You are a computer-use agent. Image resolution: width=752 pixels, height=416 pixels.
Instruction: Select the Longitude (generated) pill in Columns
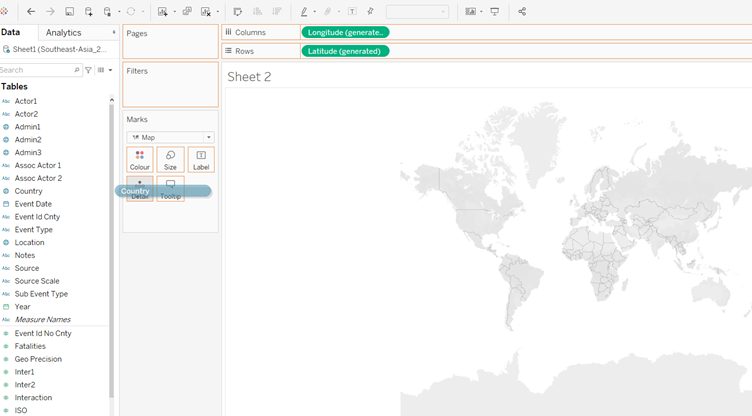345,32
